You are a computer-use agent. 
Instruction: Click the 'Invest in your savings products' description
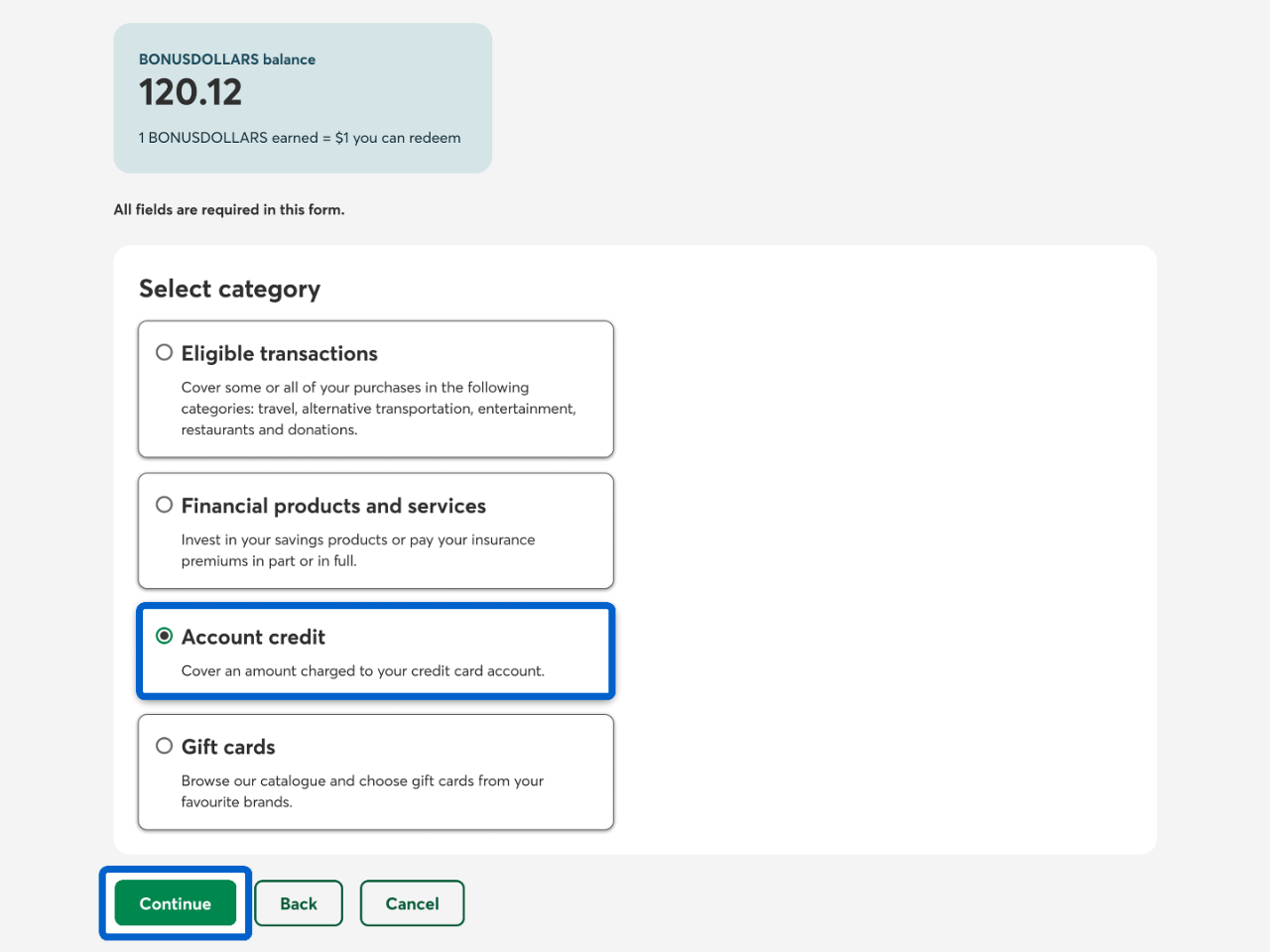[x=358, y=550]
